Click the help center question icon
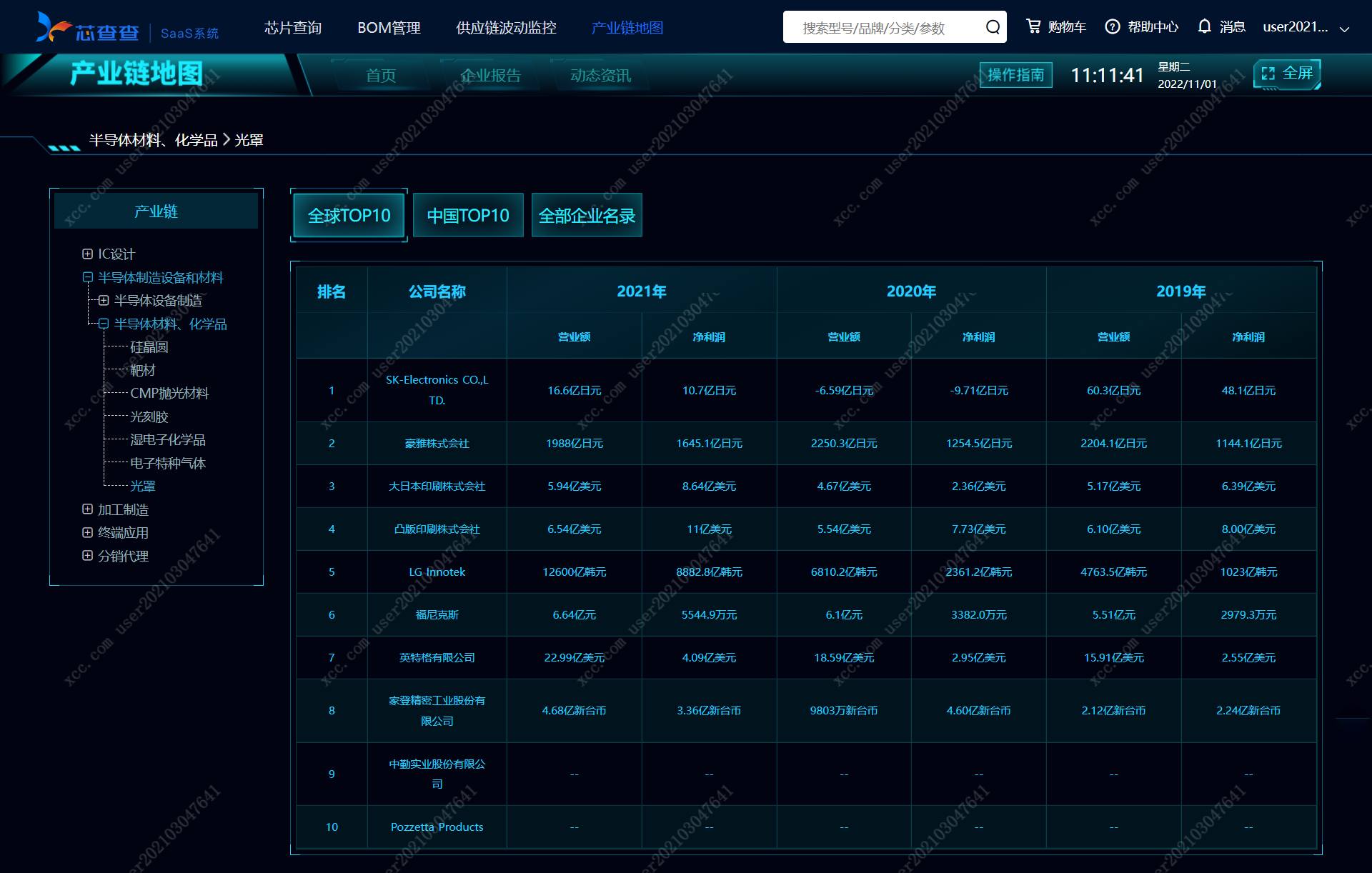The height and width of the screenshot is (873, 1372). point(1112,27)
